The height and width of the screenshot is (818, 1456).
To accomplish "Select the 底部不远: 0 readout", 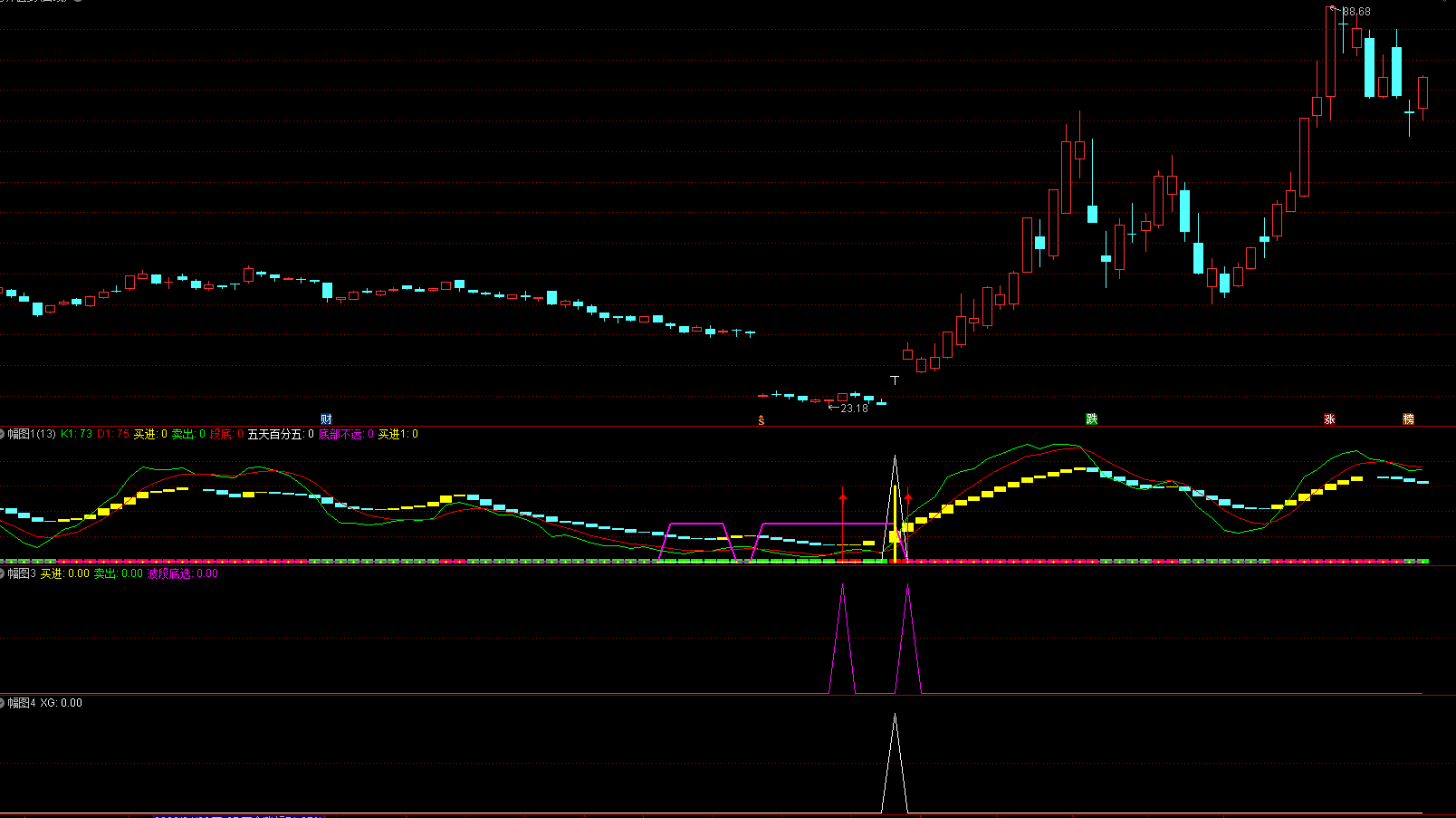I will coord(346,435).
